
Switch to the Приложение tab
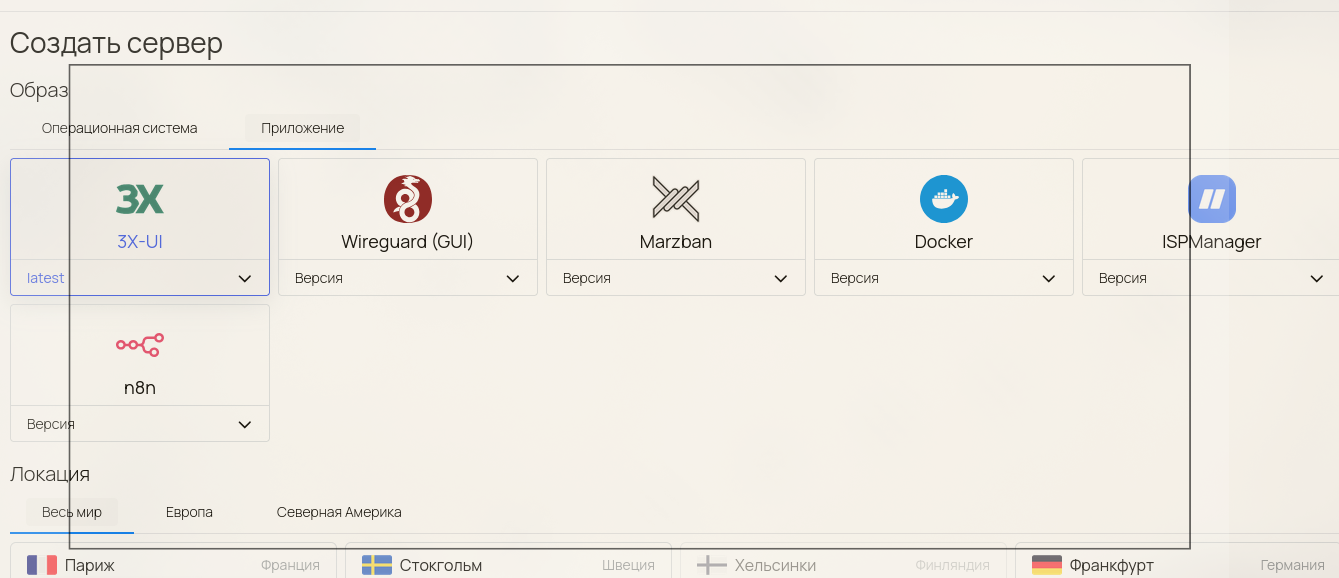tap(303, 128)
